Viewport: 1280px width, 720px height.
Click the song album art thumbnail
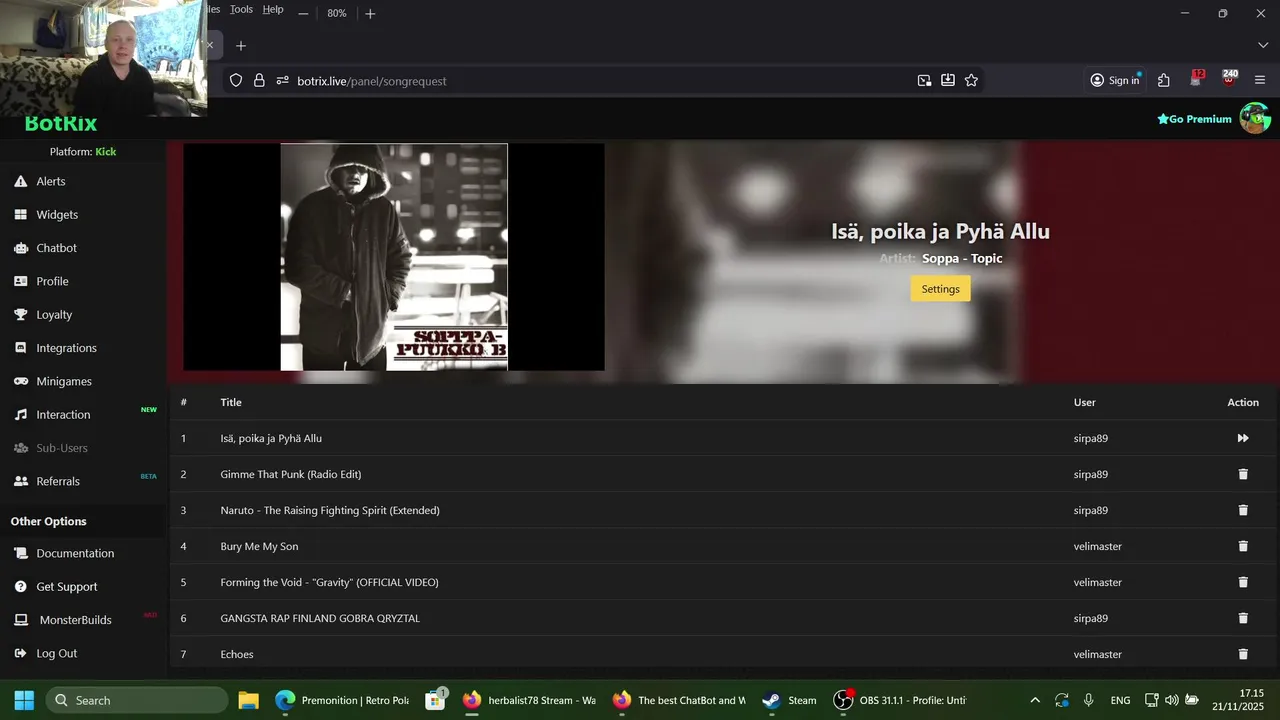coord(394,257)
